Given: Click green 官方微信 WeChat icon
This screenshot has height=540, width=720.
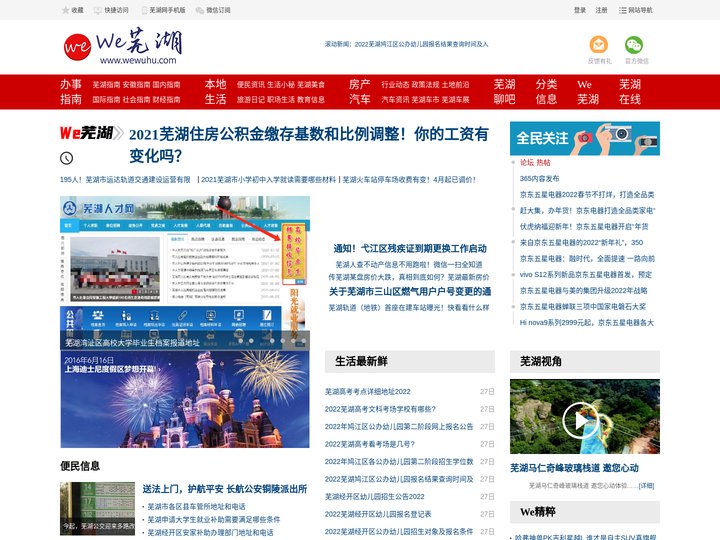Looking at the screenshot, I should tap(634, 45).
